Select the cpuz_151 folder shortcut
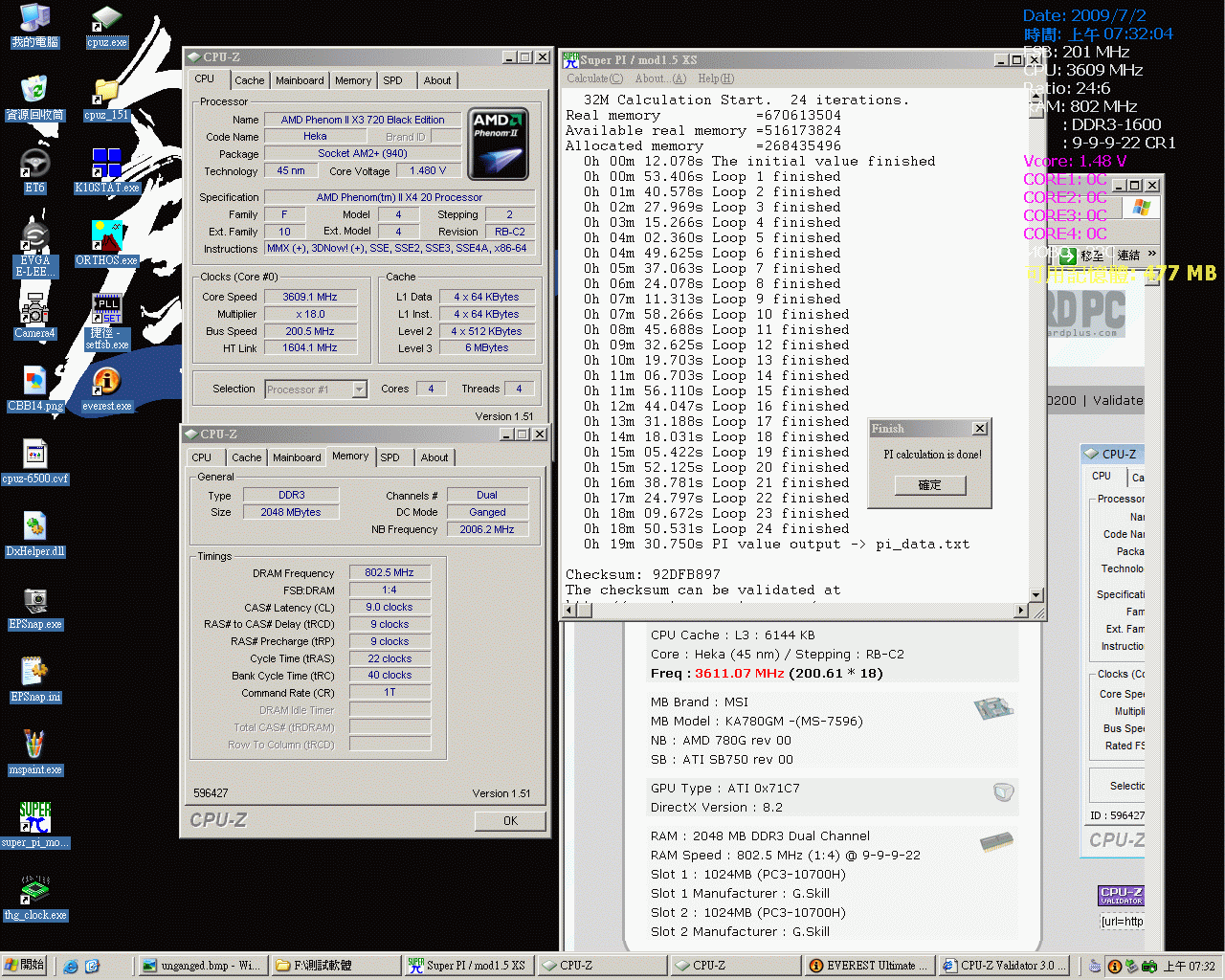 [106, 99]
